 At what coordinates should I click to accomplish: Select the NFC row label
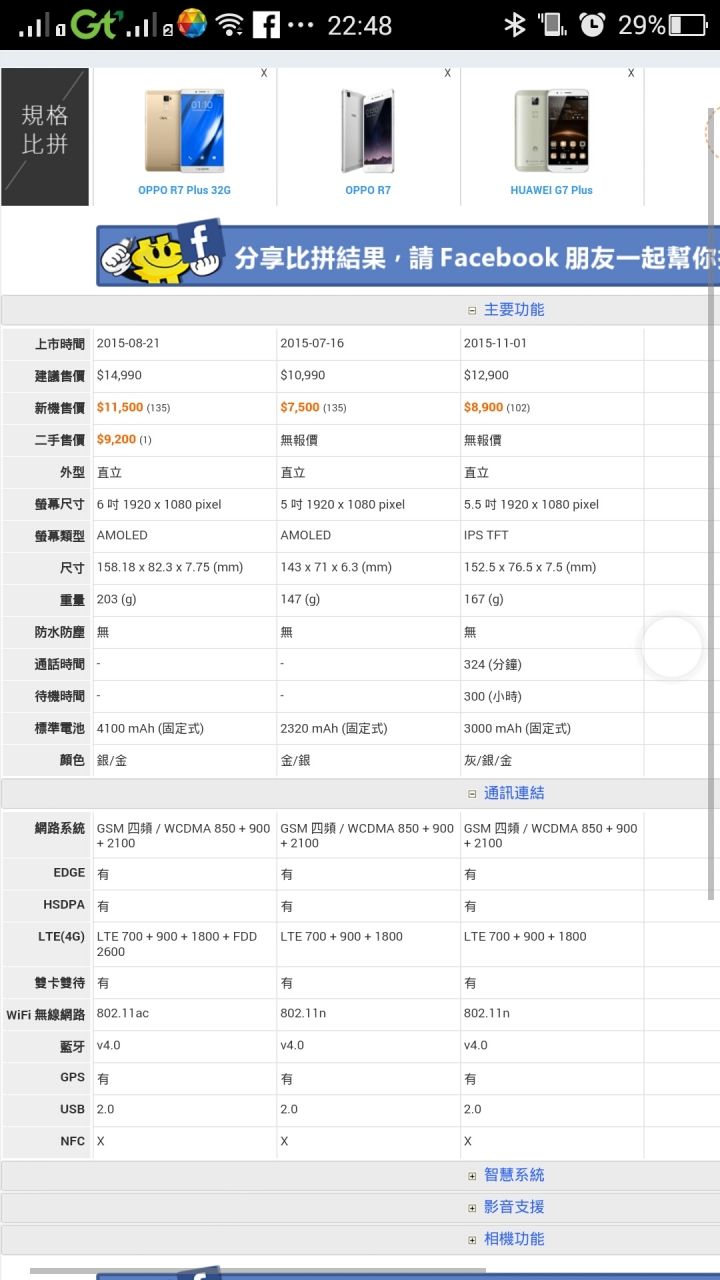tap(73, 1141)
